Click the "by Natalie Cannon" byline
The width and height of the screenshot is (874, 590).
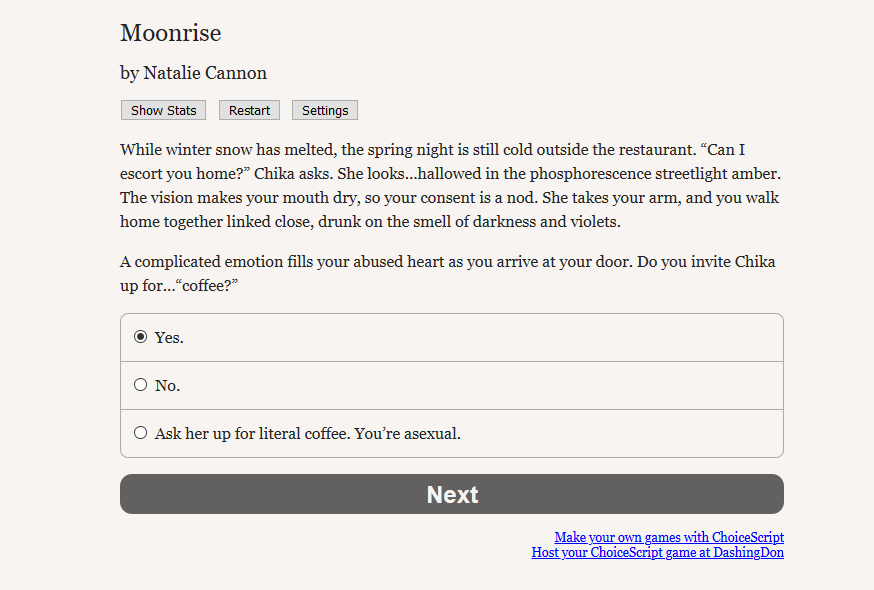click(194, 73)
